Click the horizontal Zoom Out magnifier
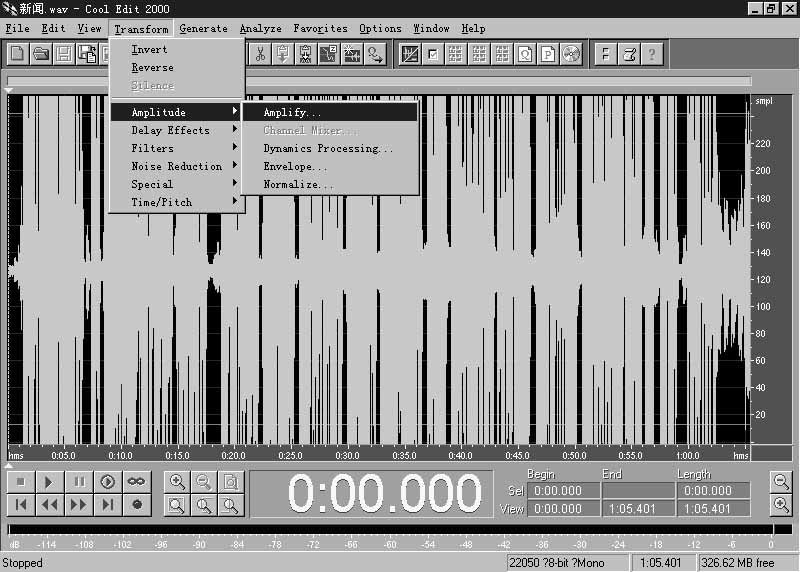 click(x=204, y=482)
